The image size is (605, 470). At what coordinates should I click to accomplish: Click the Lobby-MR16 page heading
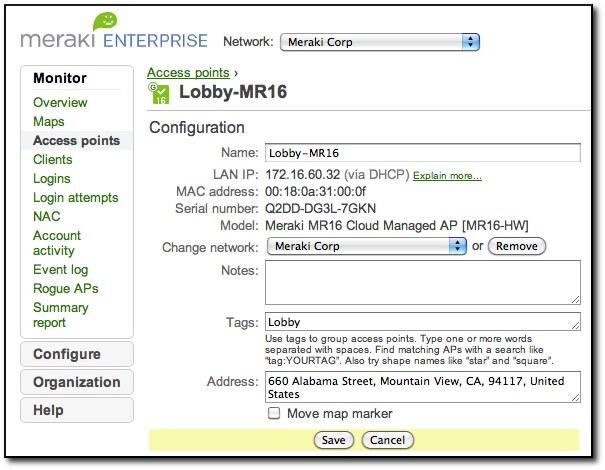click(x=233, y=92)
